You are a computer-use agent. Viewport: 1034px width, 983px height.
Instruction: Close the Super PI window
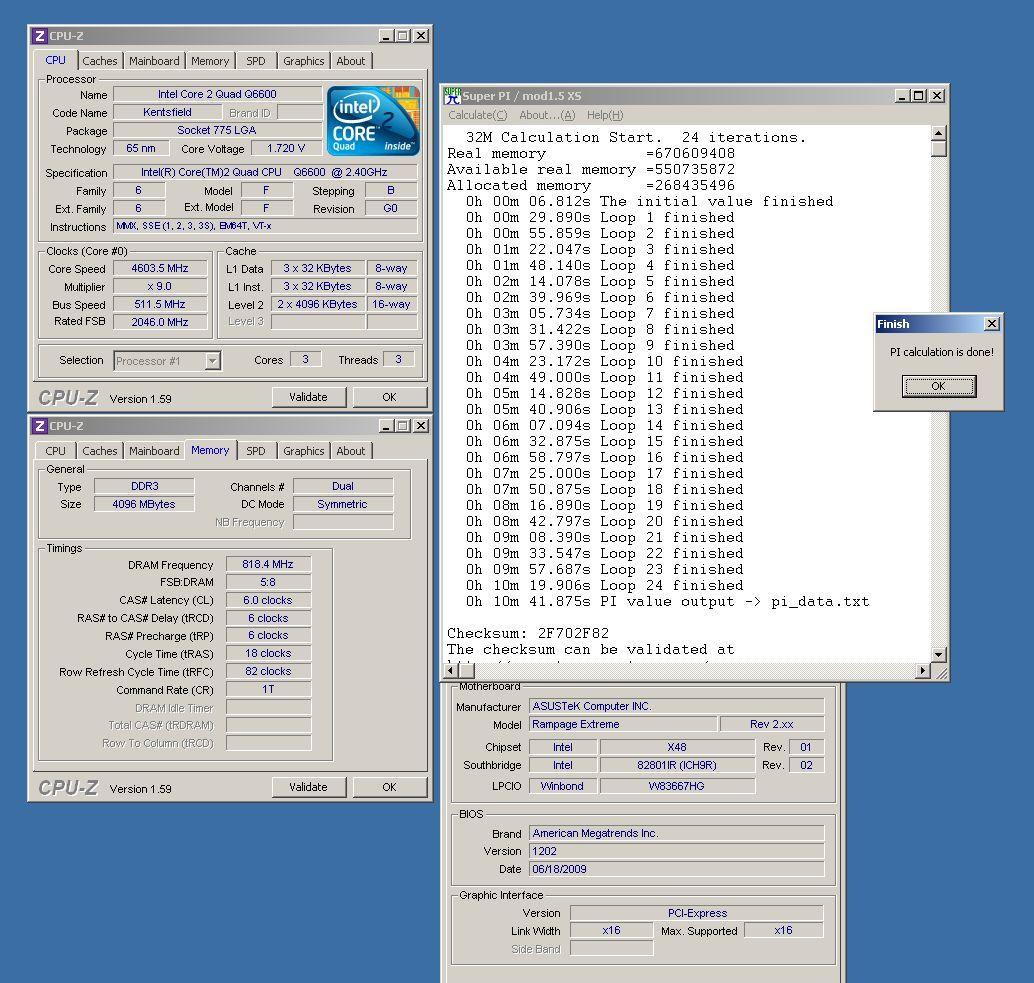point(936,96)
